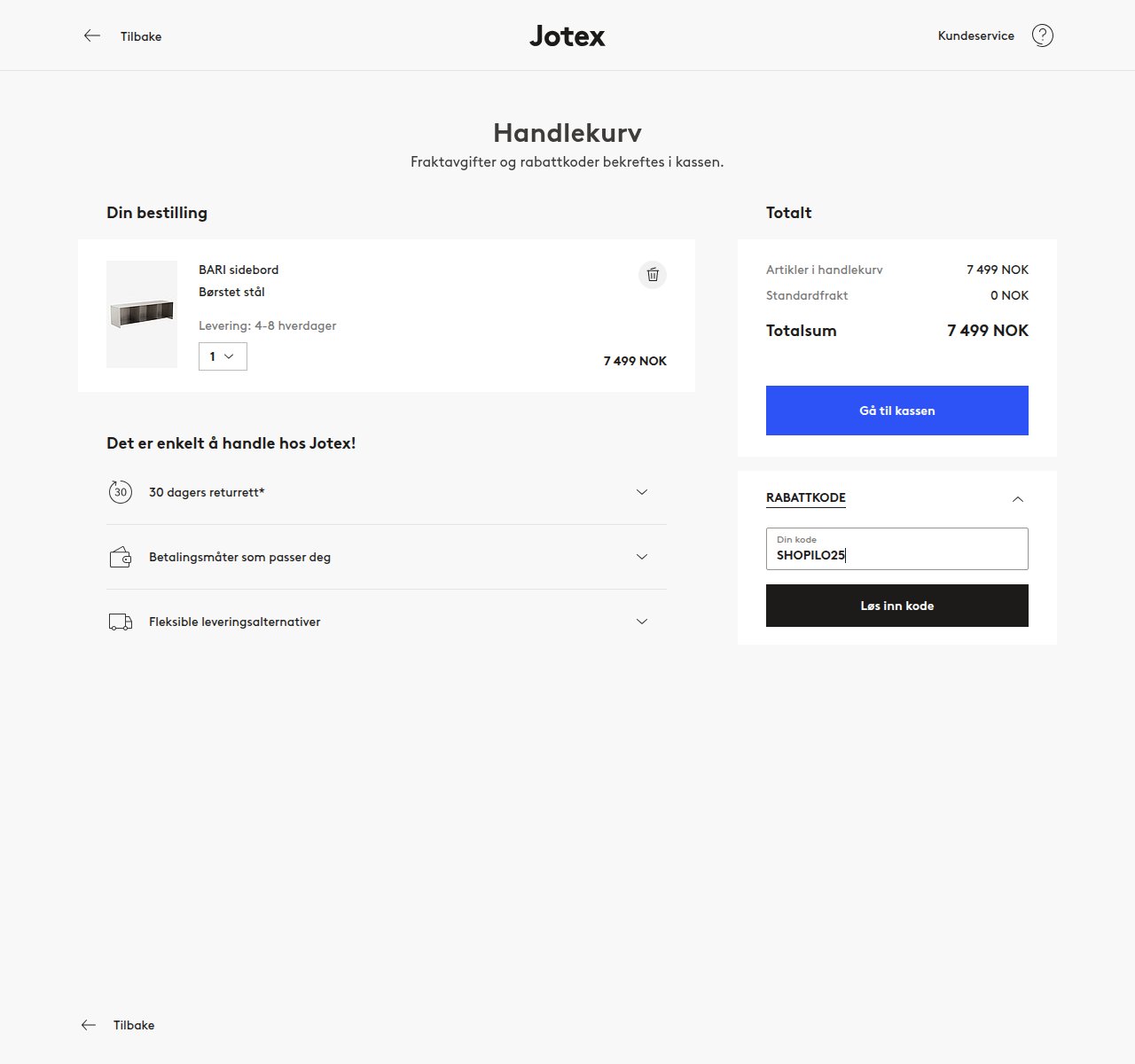This screenshot has width=1135, height=1064.
Task: Click the Børstet stål variant text
Action: coord(231,292)
